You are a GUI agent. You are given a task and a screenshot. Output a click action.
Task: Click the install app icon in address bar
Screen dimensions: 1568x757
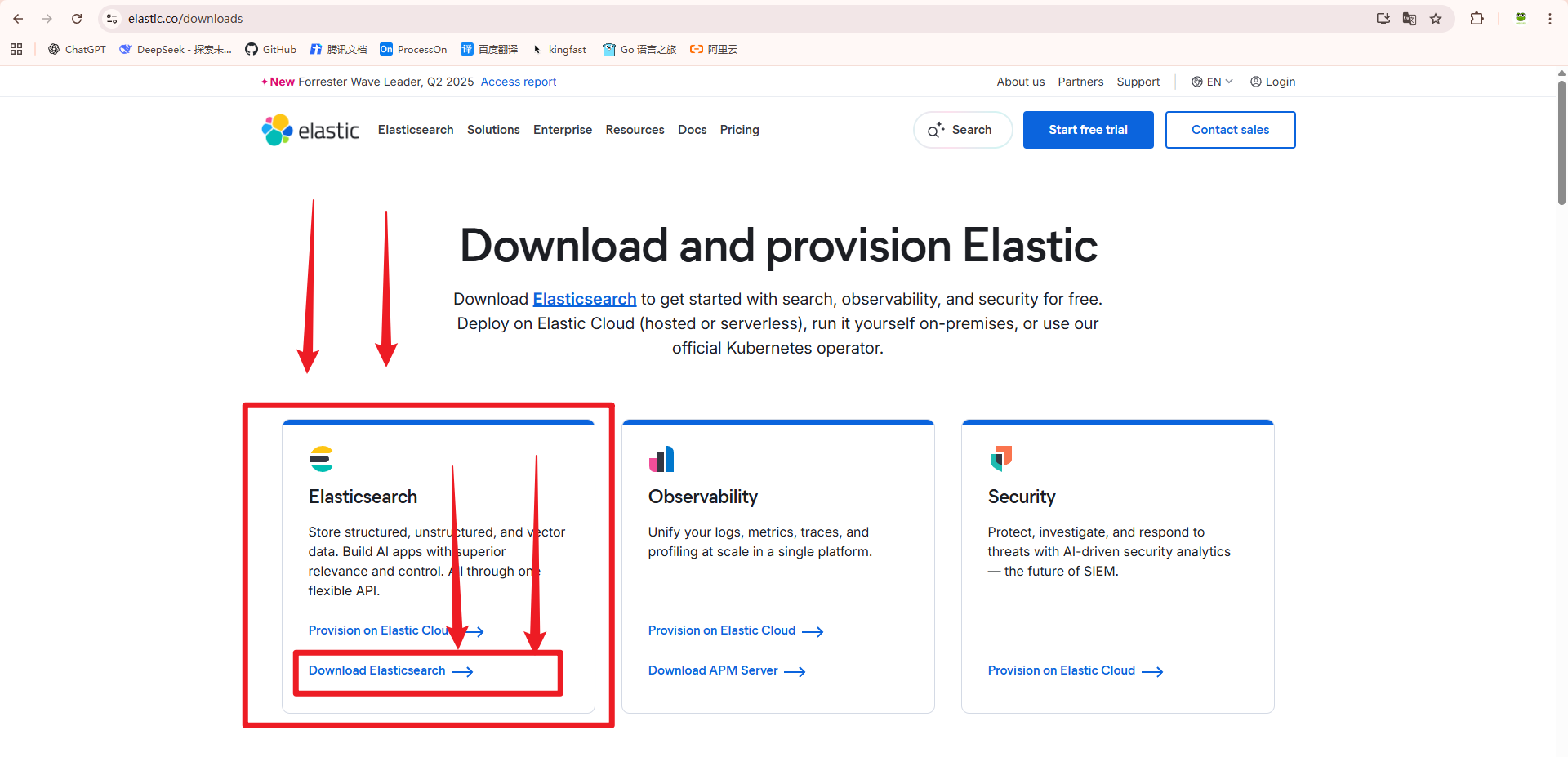coord(1383,19)
